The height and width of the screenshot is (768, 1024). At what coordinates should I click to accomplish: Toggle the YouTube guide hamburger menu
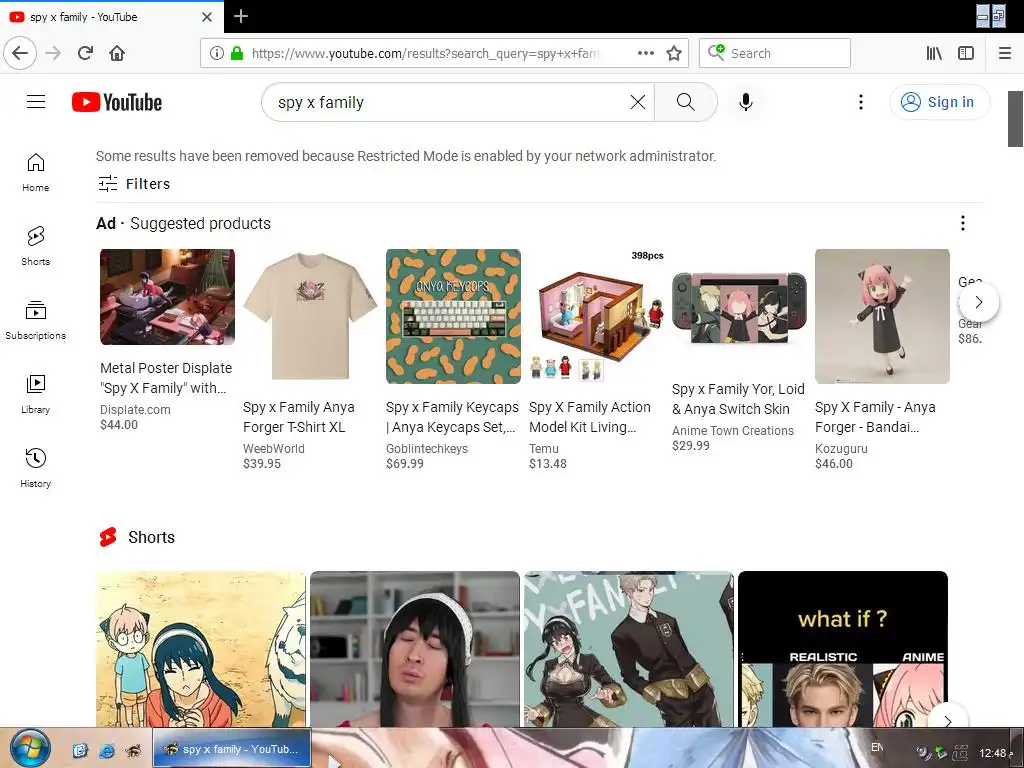tap(36, 102)
